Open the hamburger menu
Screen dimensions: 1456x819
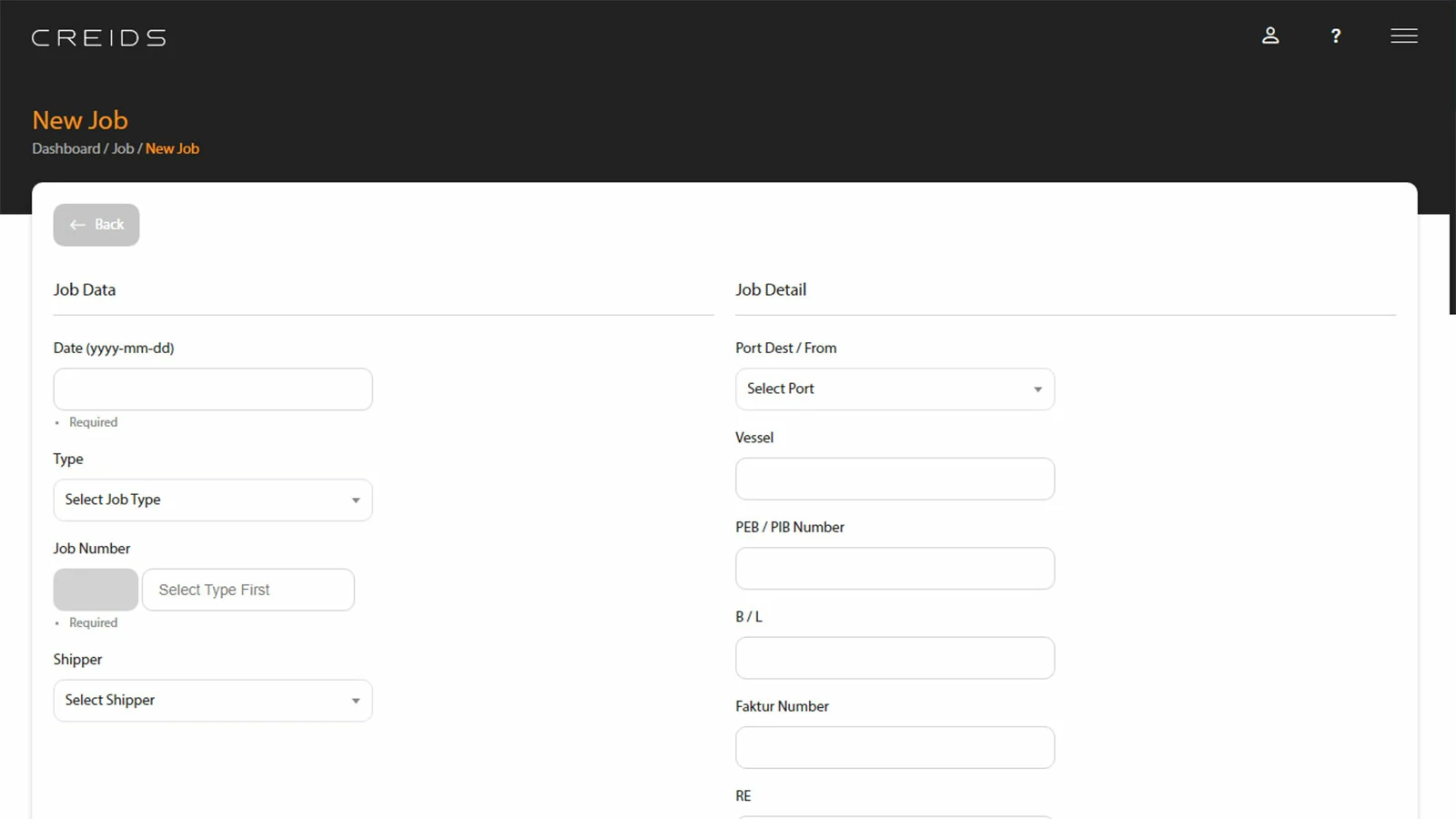[1403, 35]
